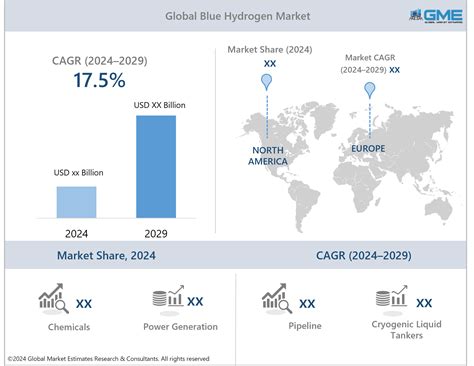
Task: Click the 'NORTH AMERICA' region label
Action: click(x=268, y=156)
